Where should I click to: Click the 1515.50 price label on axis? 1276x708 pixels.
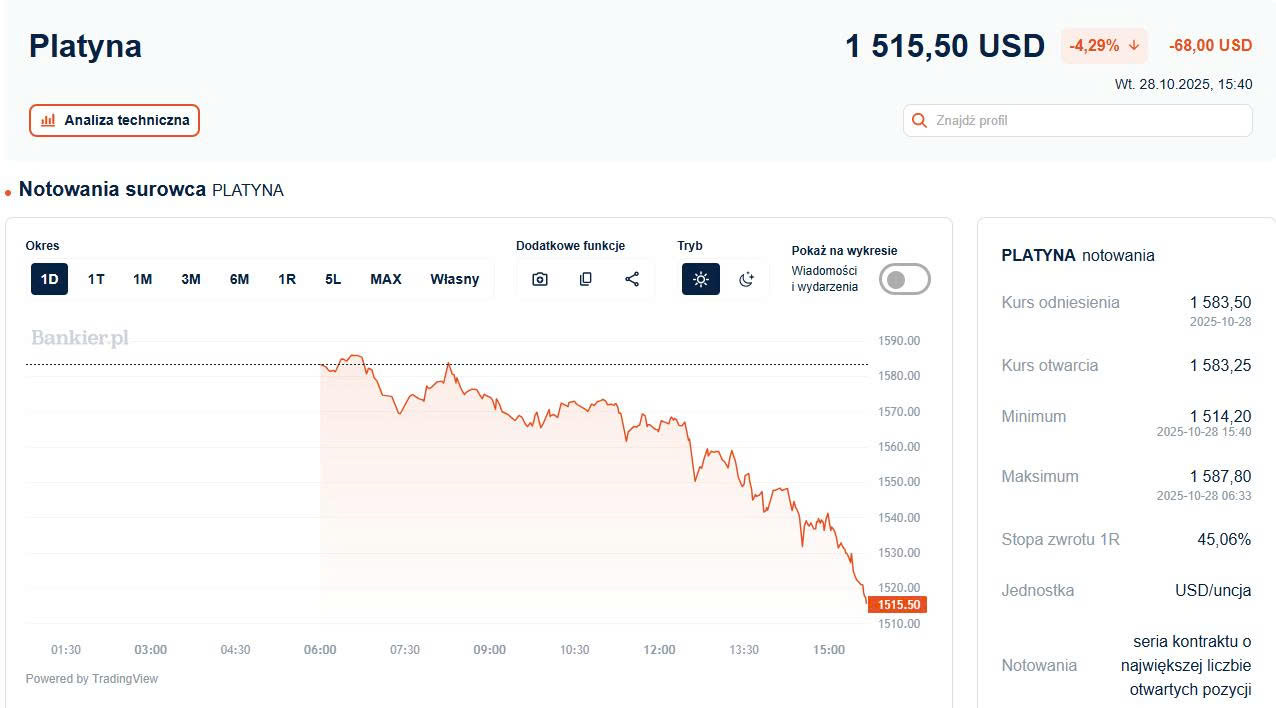pos(897,605)
